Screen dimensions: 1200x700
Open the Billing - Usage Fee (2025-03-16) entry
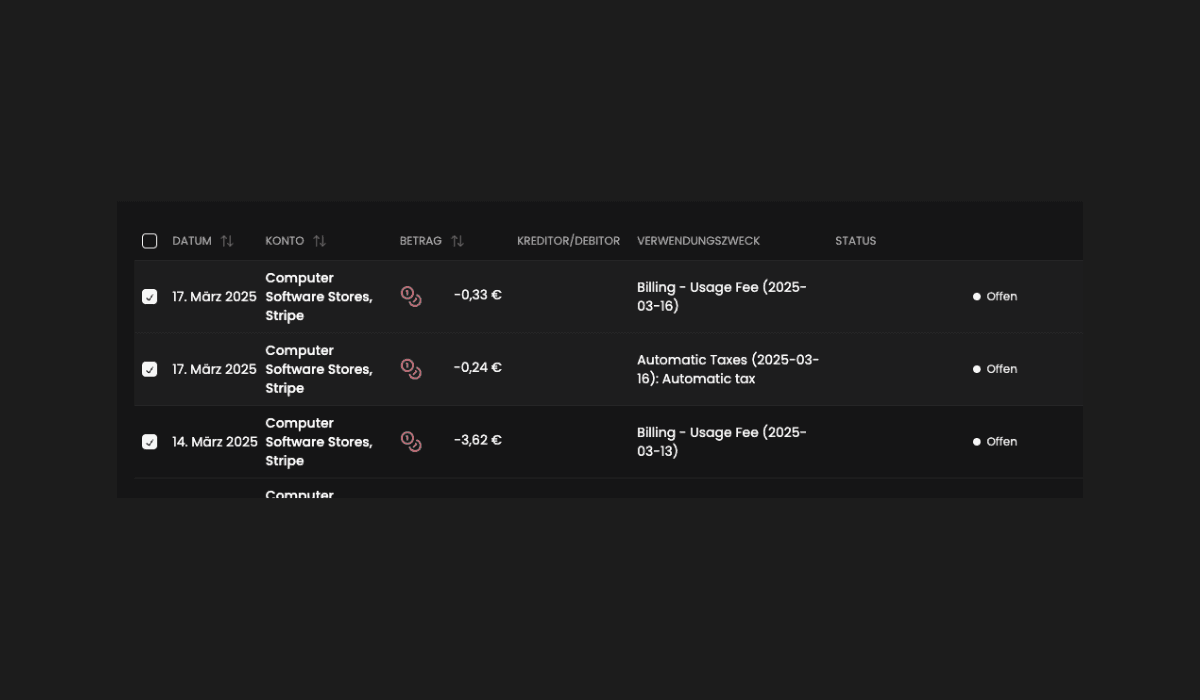[721, 297]
